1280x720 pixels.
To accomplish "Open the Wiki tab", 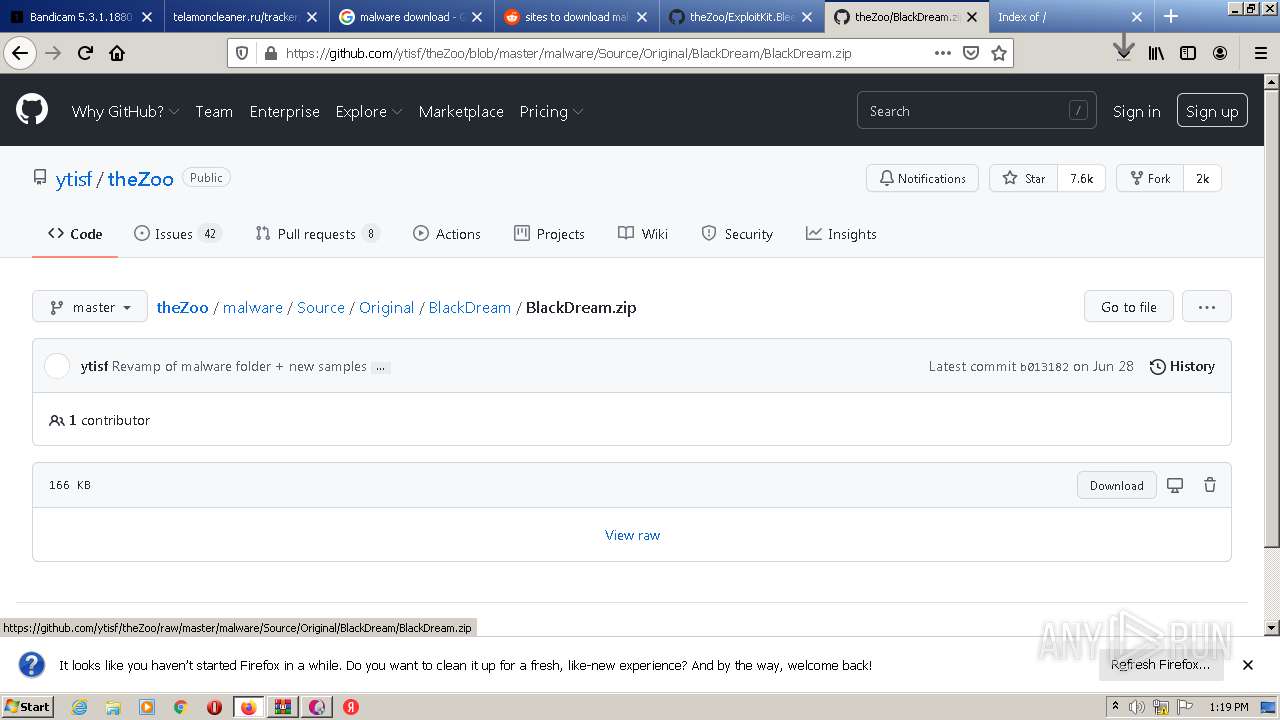I will 643,234.
